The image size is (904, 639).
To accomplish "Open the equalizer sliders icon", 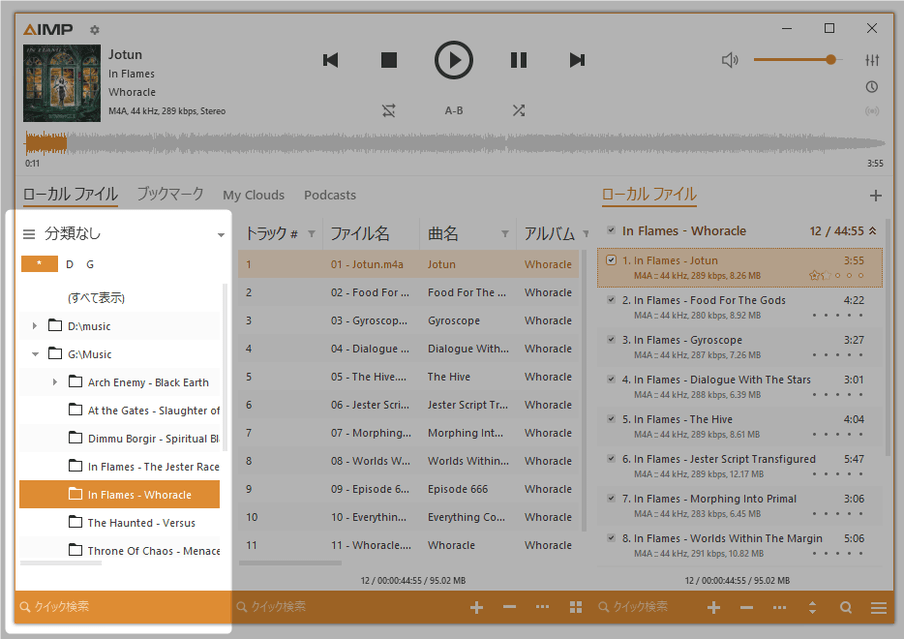I will click(872, 60).
